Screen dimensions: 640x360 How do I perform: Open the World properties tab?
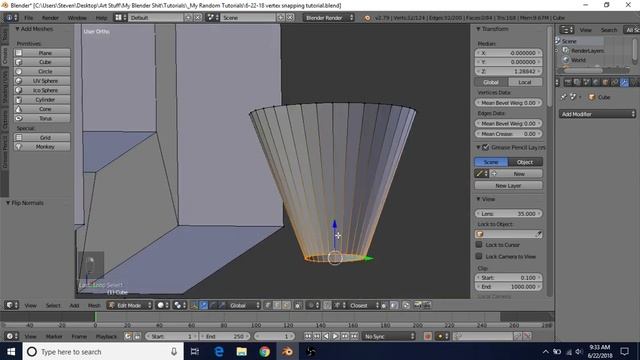tap(596, 82)
